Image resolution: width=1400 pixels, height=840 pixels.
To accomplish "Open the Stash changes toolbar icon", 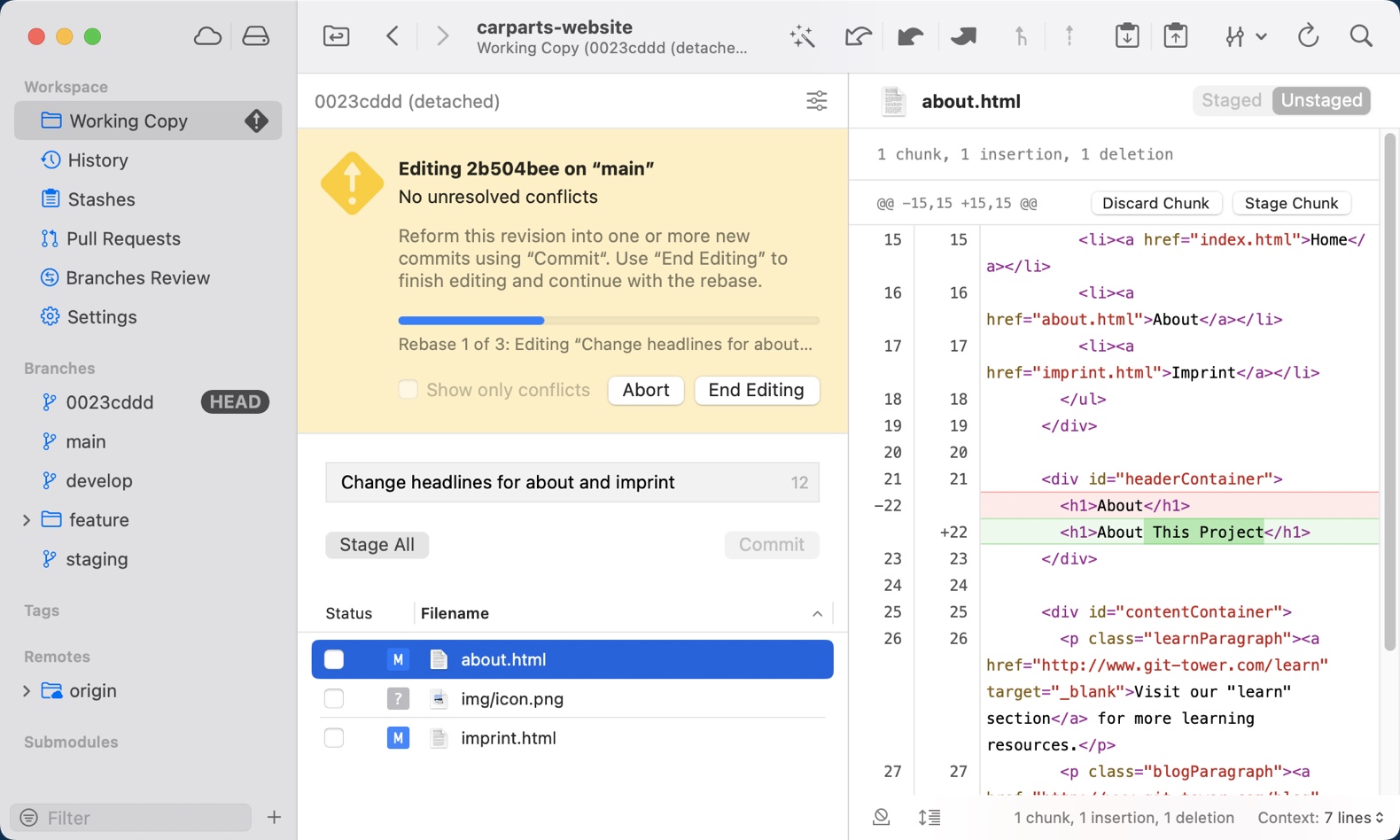I will pos(1126,36).
